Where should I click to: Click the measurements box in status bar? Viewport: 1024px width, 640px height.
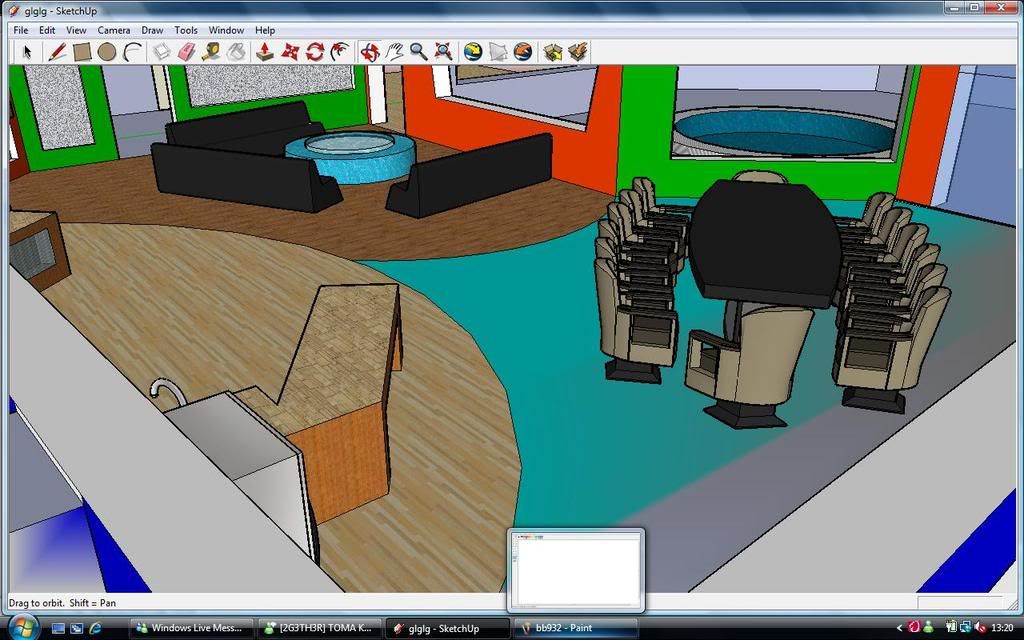958,602
